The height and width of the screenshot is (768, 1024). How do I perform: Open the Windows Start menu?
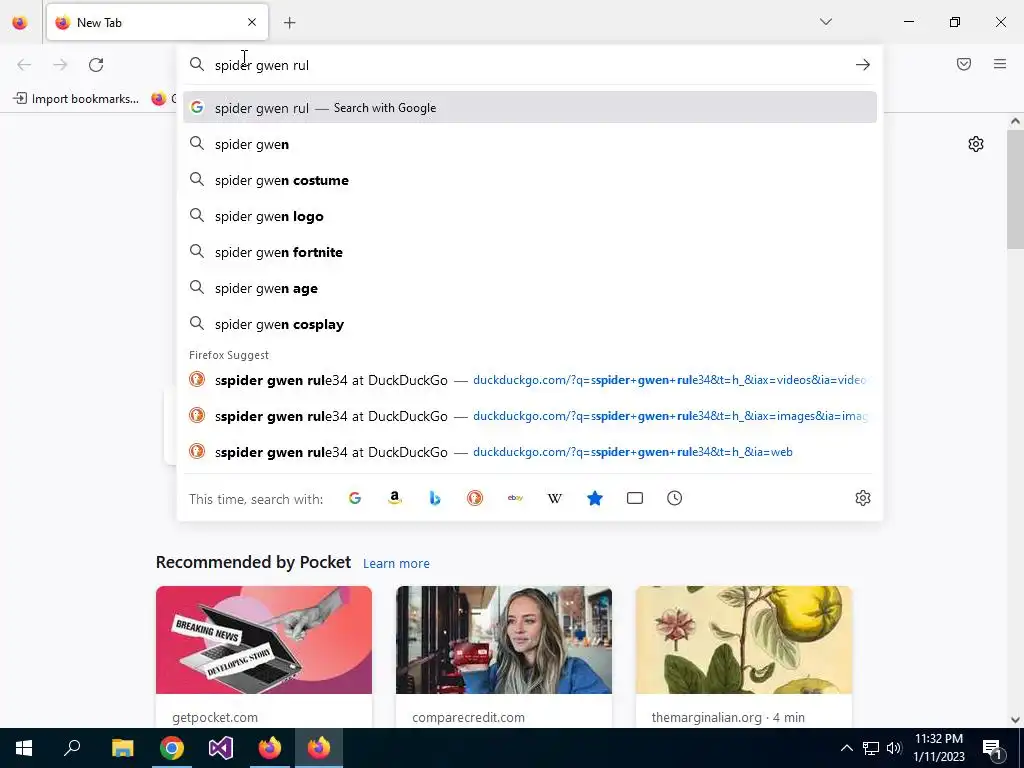[x=24, y=748]
